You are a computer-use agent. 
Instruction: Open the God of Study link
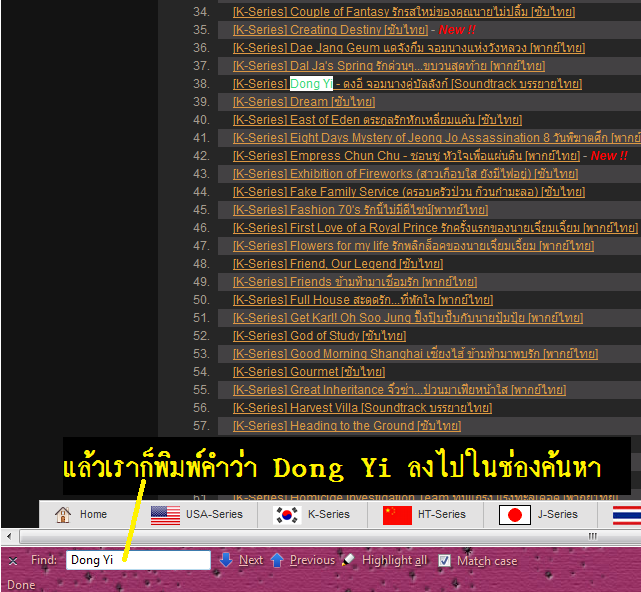pos(319,336)
